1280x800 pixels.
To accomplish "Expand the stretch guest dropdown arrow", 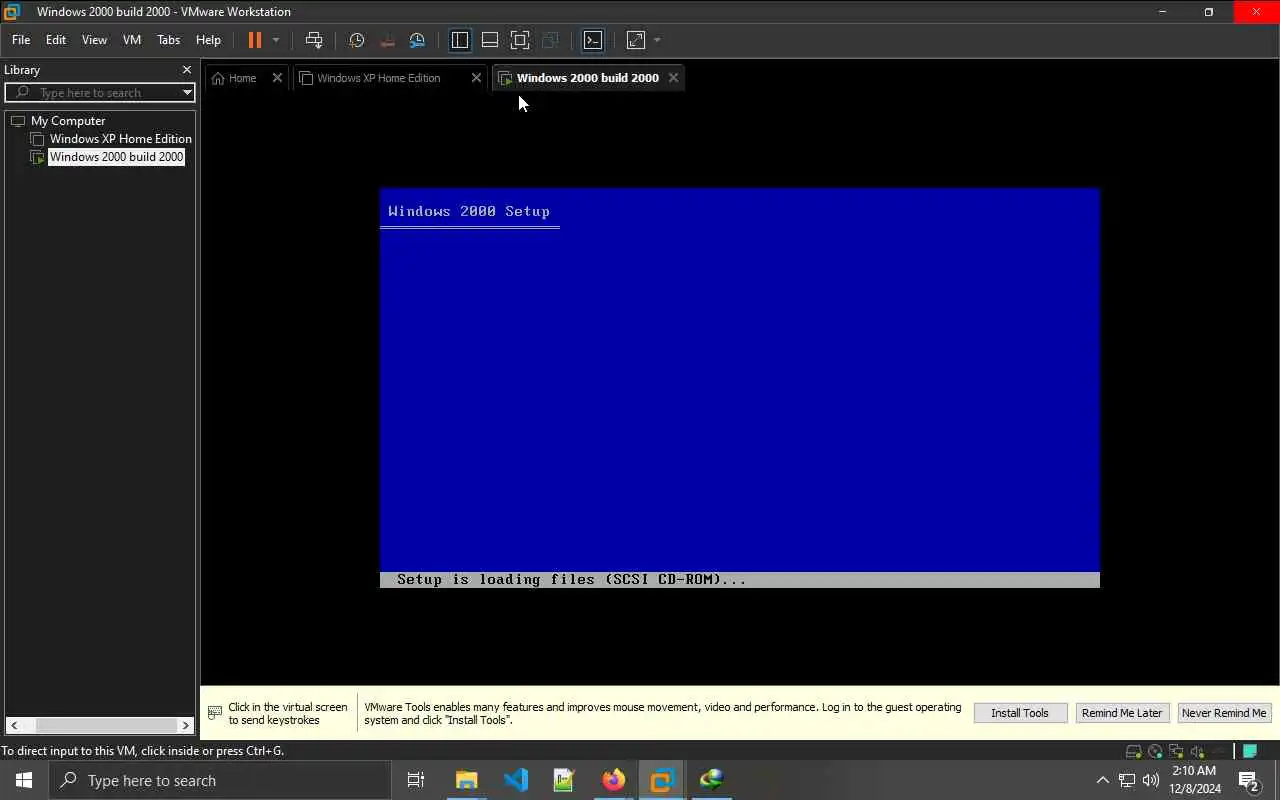I will [x=657, y=40].
